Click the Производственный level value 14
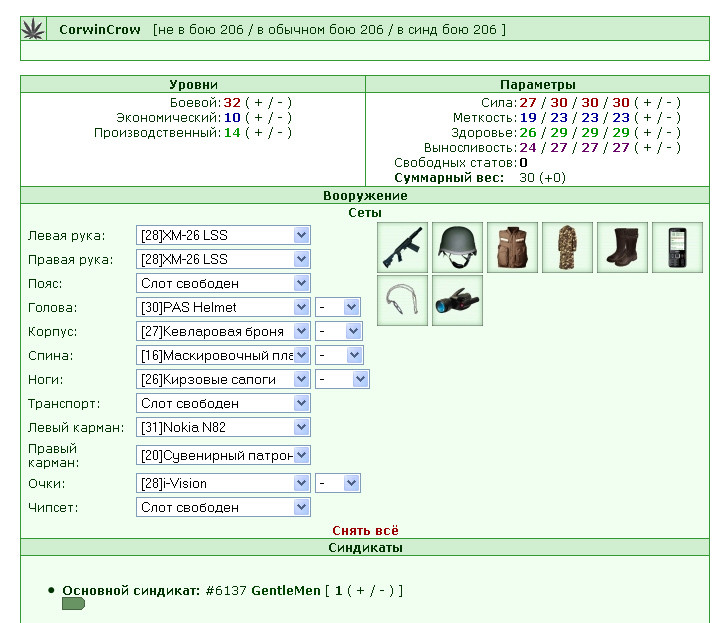The height and width of the screenshot is (623, 727). 232,133
